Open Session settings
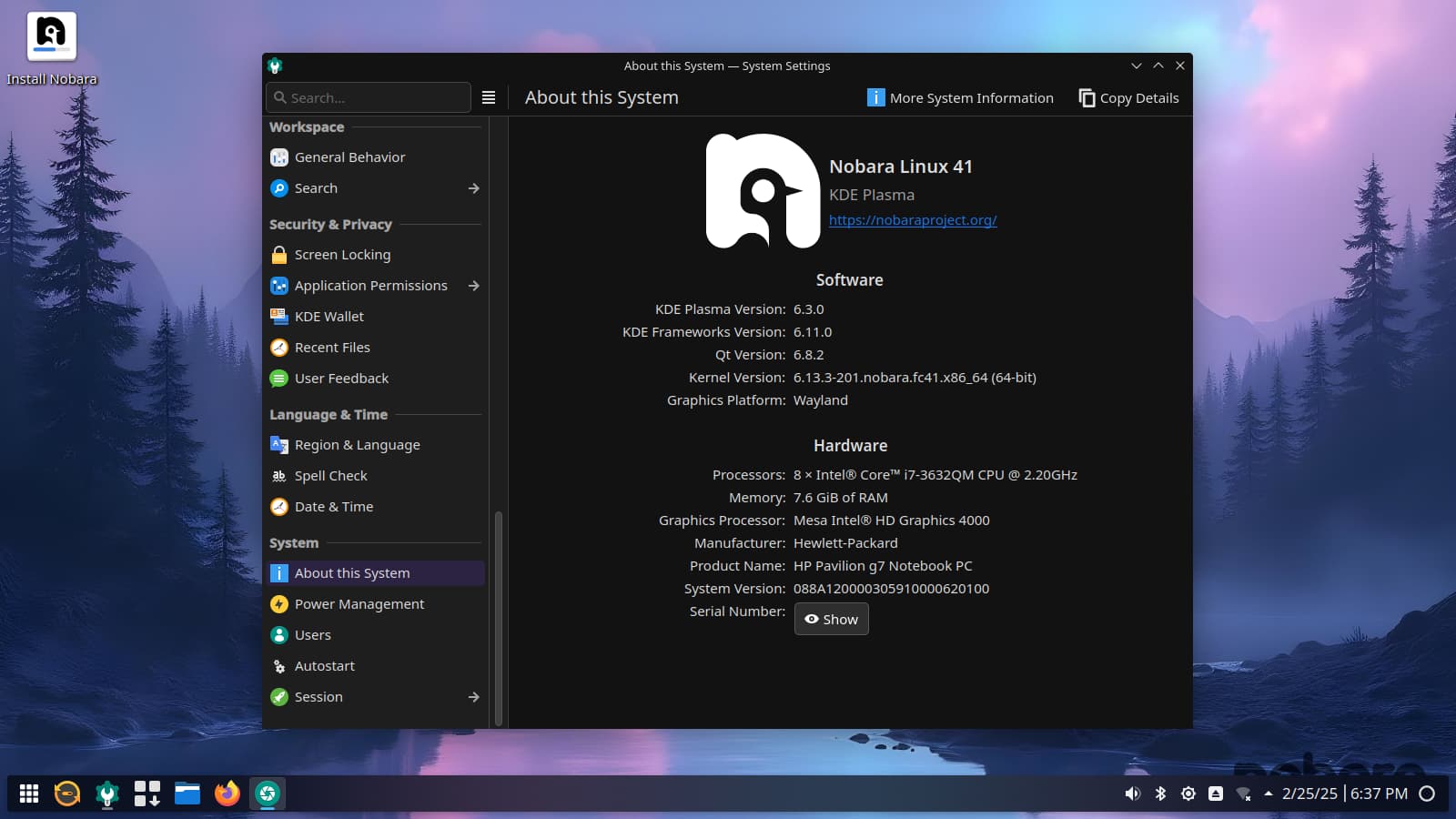Image resolution: width=1456 pixels, height=819 pixels. tap(376, 697)
